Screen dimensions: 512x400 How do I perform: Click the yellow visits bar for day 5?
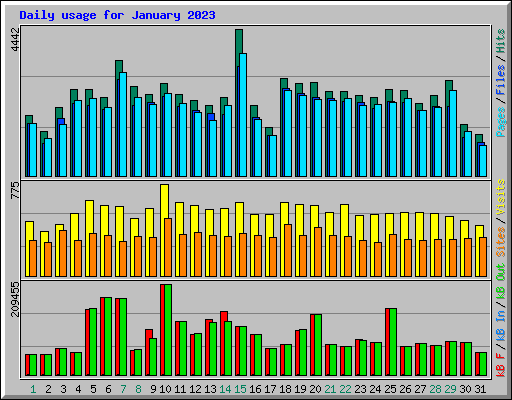(89, 217)
